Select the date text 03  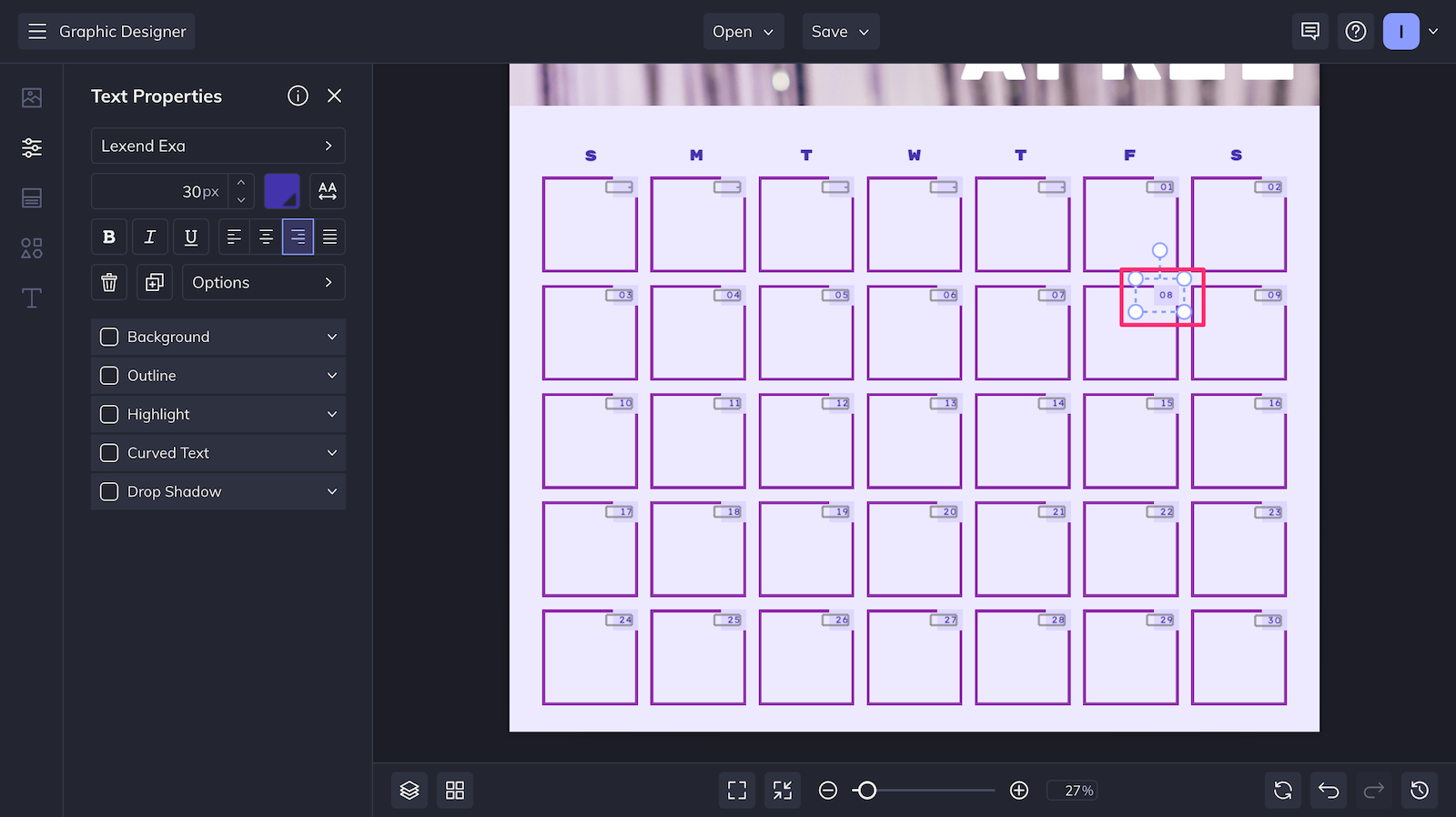coord(625,295)
